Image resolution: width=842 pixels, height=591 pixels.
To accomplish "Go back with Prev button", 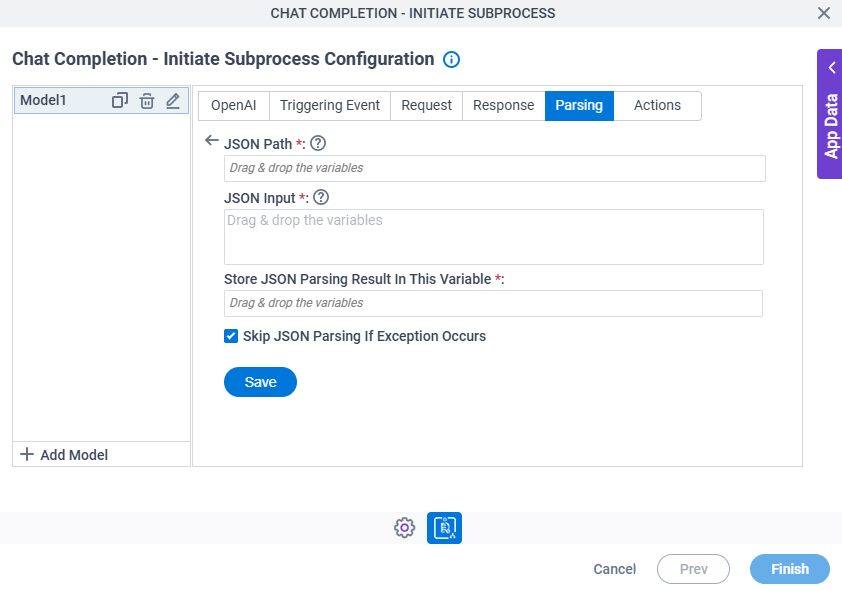I will (693, 569).
